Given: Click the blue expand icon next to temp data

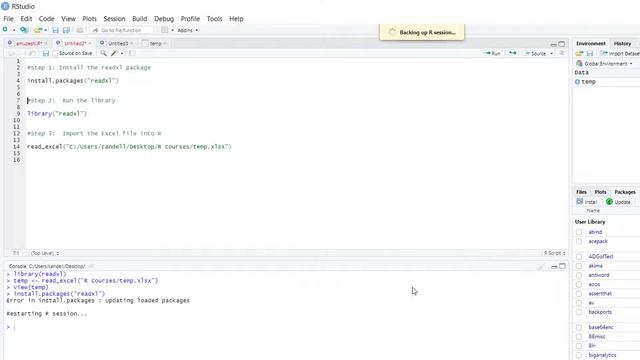Looking at the screenshot, I should [577, 82].
